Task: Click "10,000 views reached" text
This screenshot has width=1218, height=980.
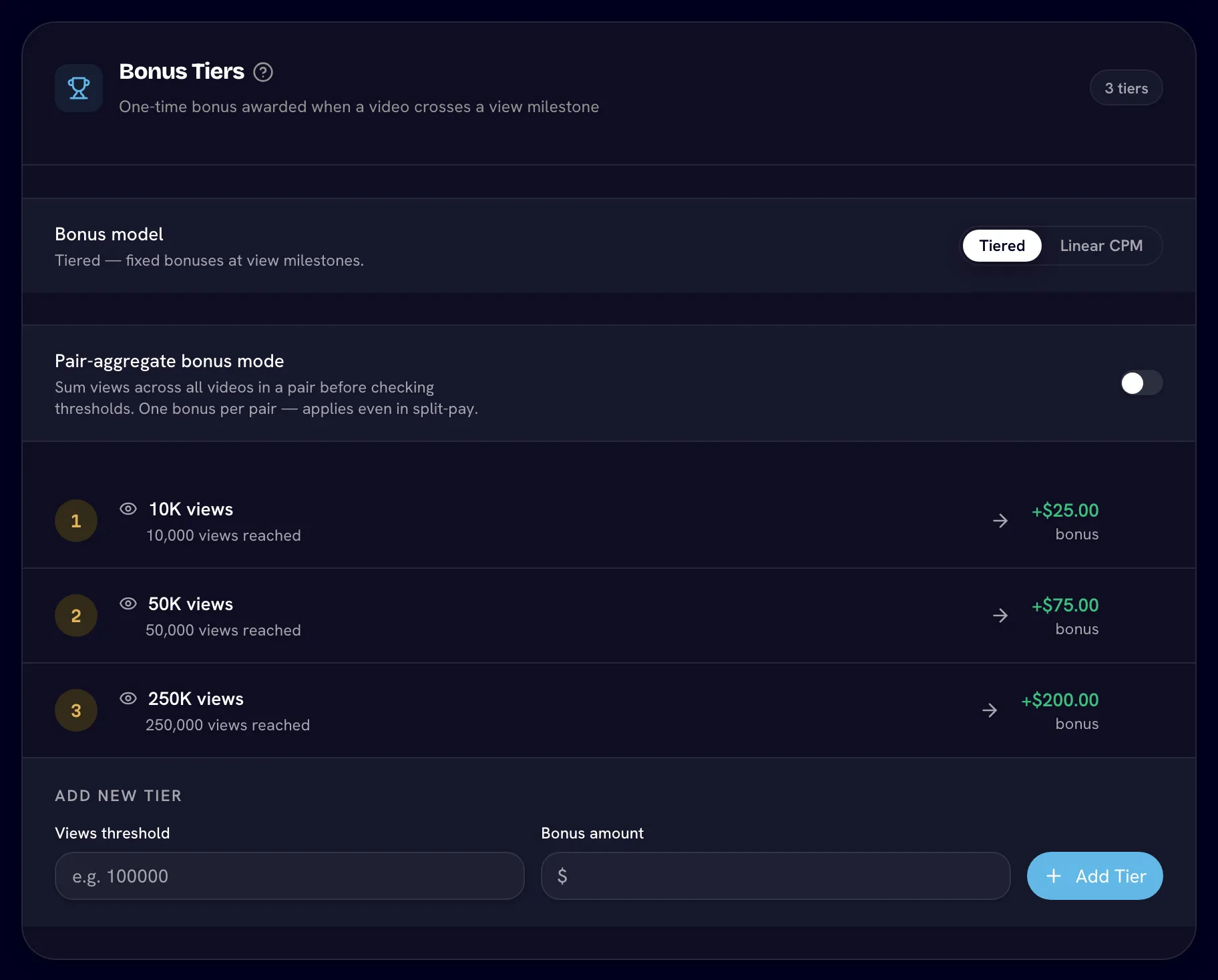Action: click(224, 535)
